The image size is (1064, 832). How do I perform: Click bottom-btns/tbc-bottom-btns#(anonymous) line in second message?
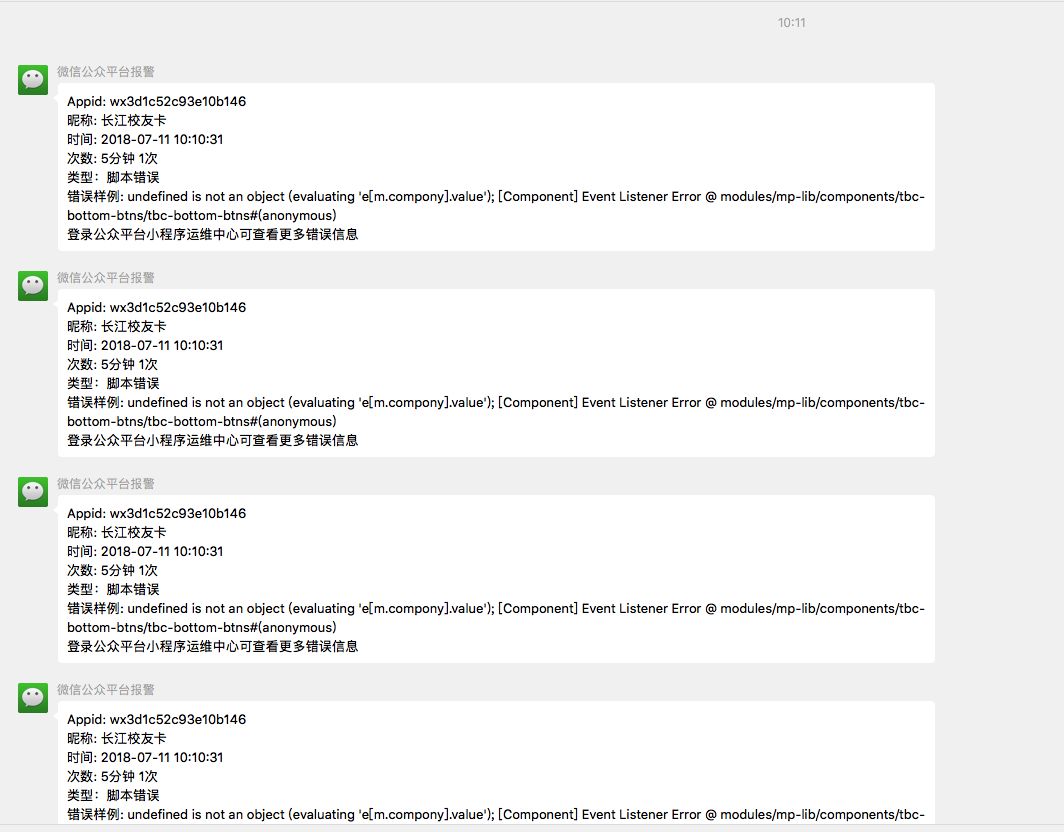click(x=202, y=421)
